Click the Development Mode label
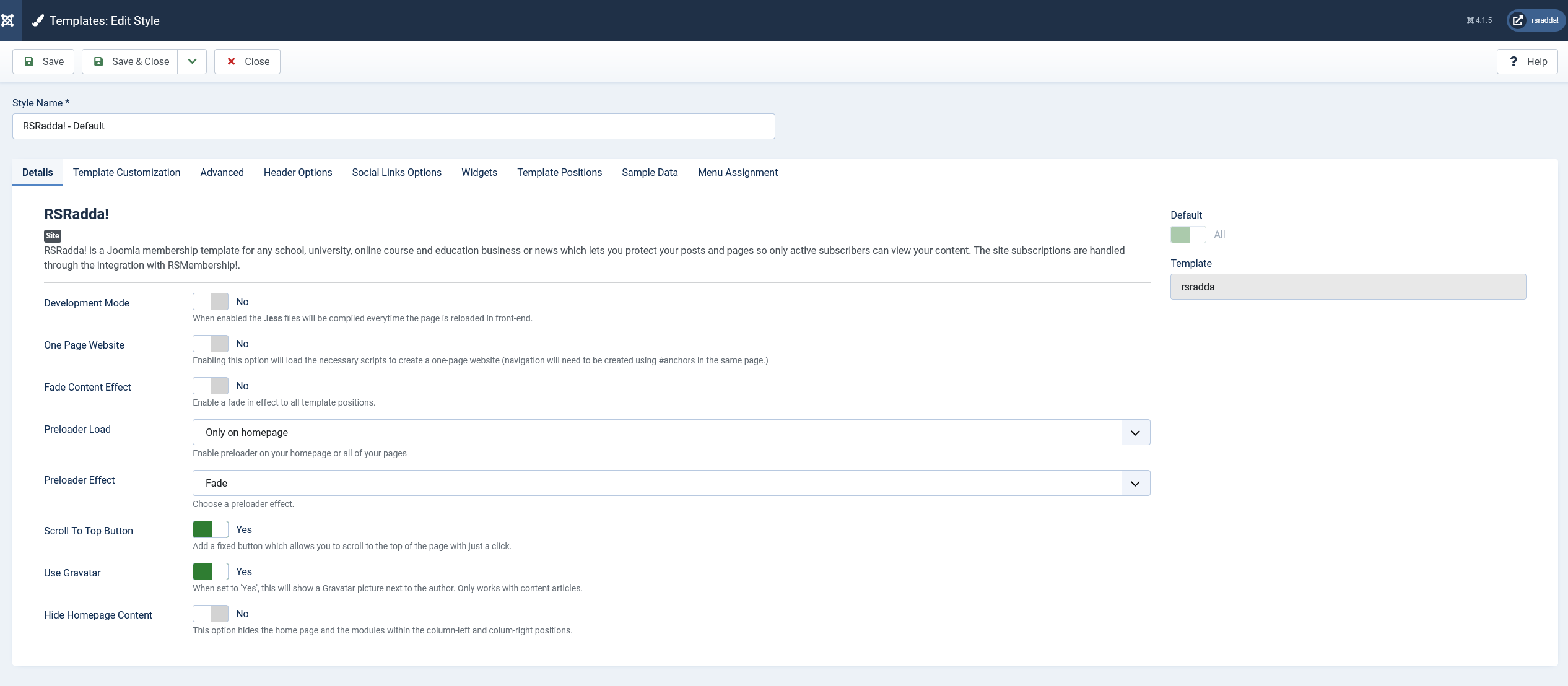Image resolution: width=1568 pixels, height=686 pixels. click(x=87, y=303)
